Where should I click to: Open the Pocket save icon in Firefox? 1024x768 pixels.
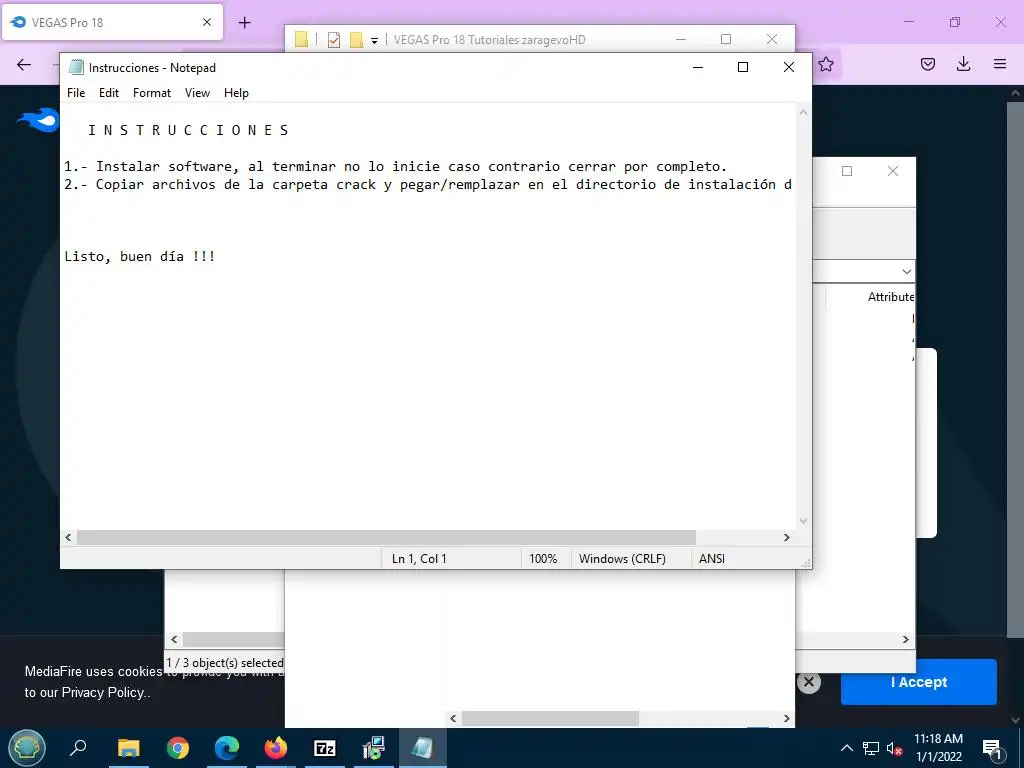click(x=927, y=64)
